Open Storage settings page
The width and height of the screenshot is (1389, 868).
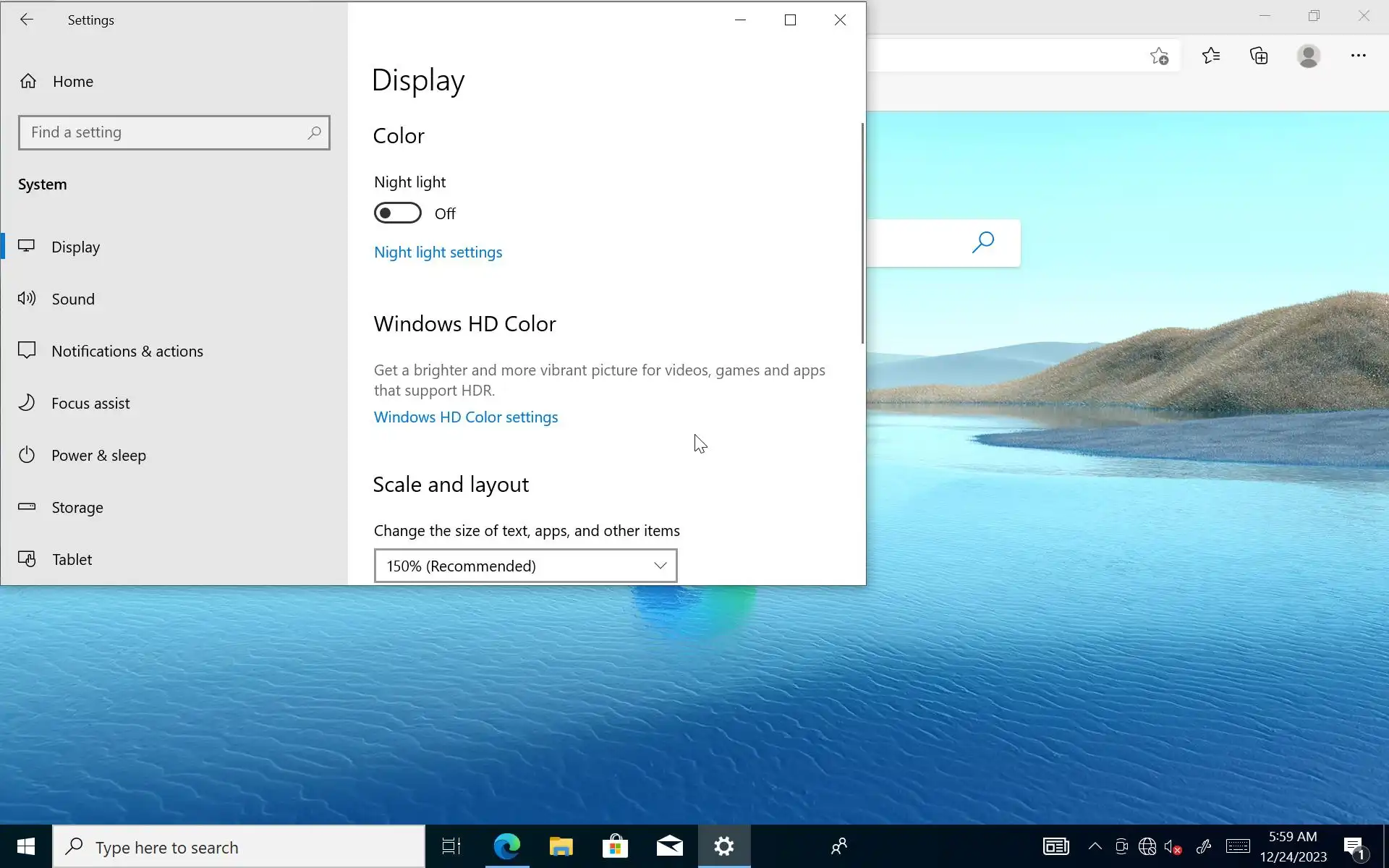pyautogui.click(x=77, y=507)
